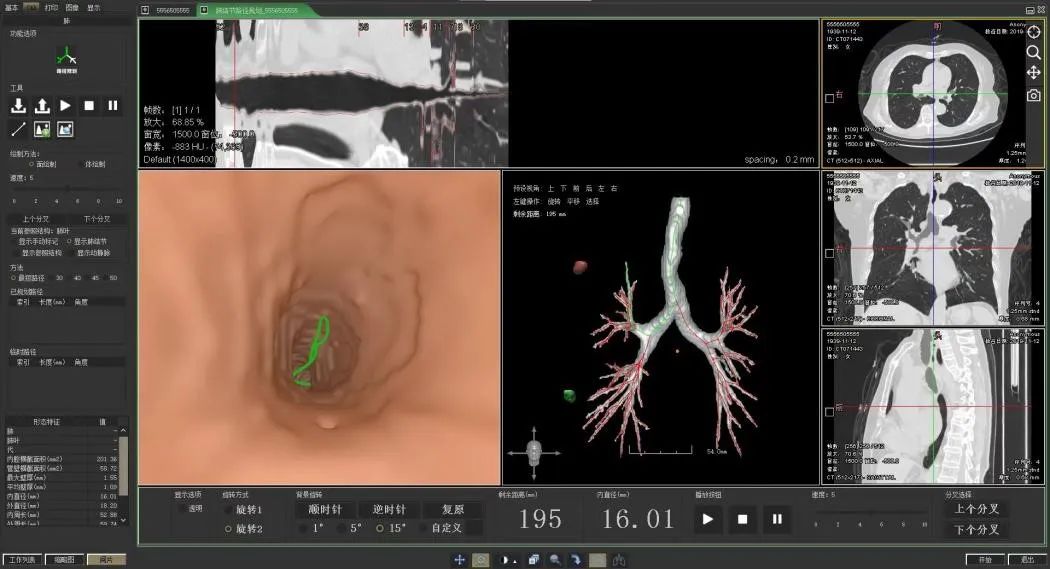Click the crosshair icon beside the axial CT view
This screenshot has width=1050, height=569.
1034,32
